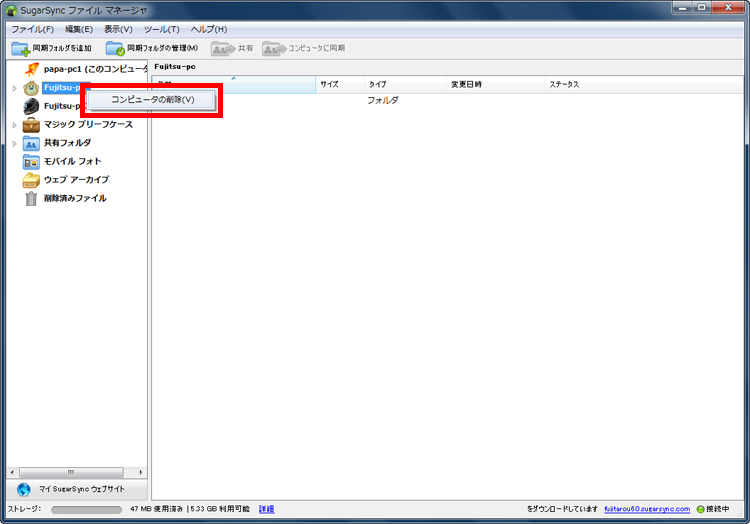The height and width of the screenshot is (524, 750).
Task: Click the globe icon for マイ SugarSync ウェブサイト
Action: pos(23,489)
